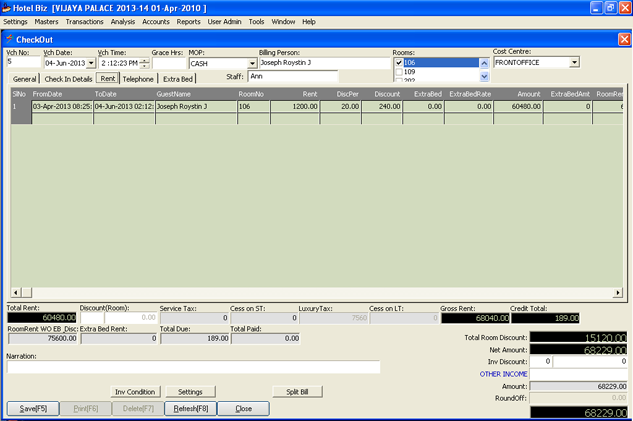Switch to the Extra Bed tab
This screenshot has height=421, width=633.
coord(178,79)
